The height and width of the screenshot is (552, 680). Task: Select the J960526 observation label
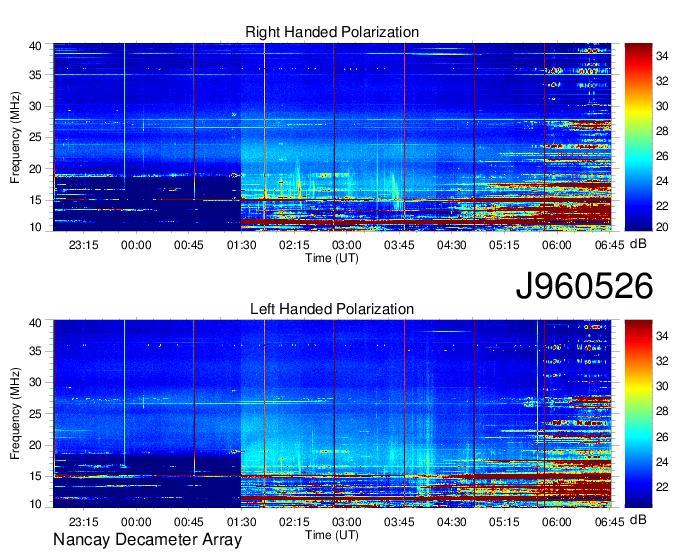pos(584,286)
